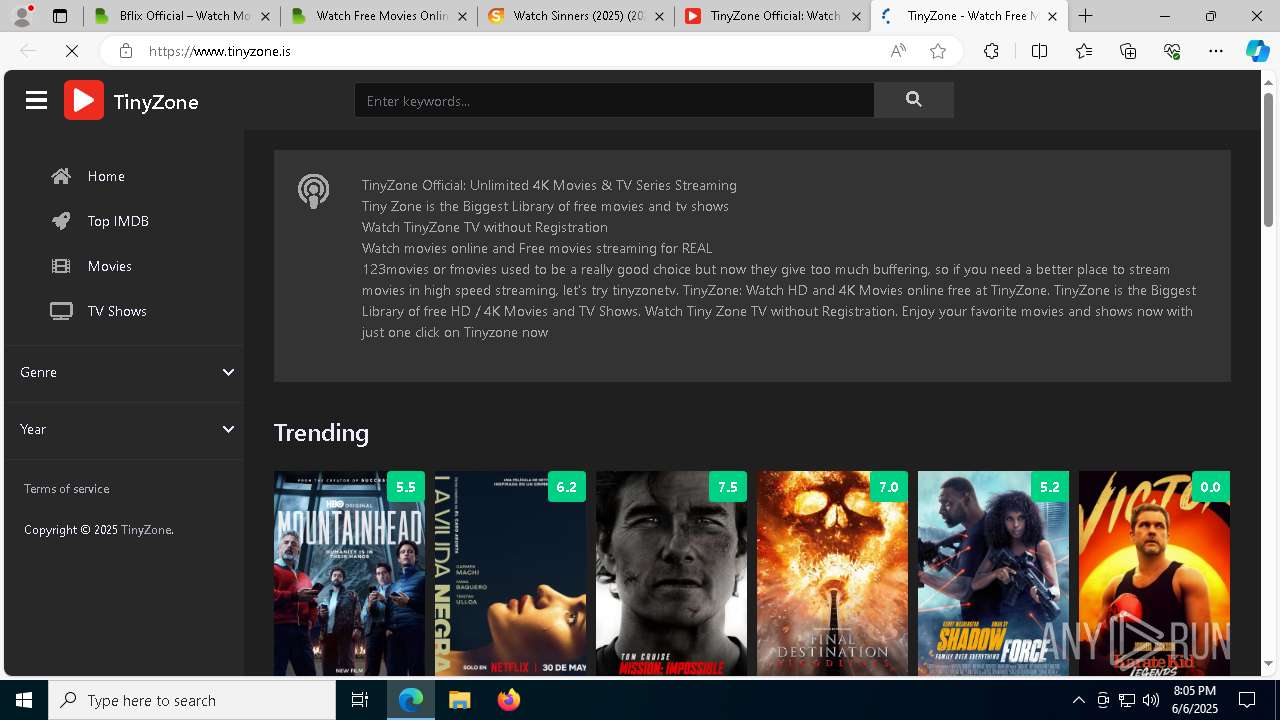Open volume control in system tray
This screenshot has width=1280, height=720.
[1150, 700]
